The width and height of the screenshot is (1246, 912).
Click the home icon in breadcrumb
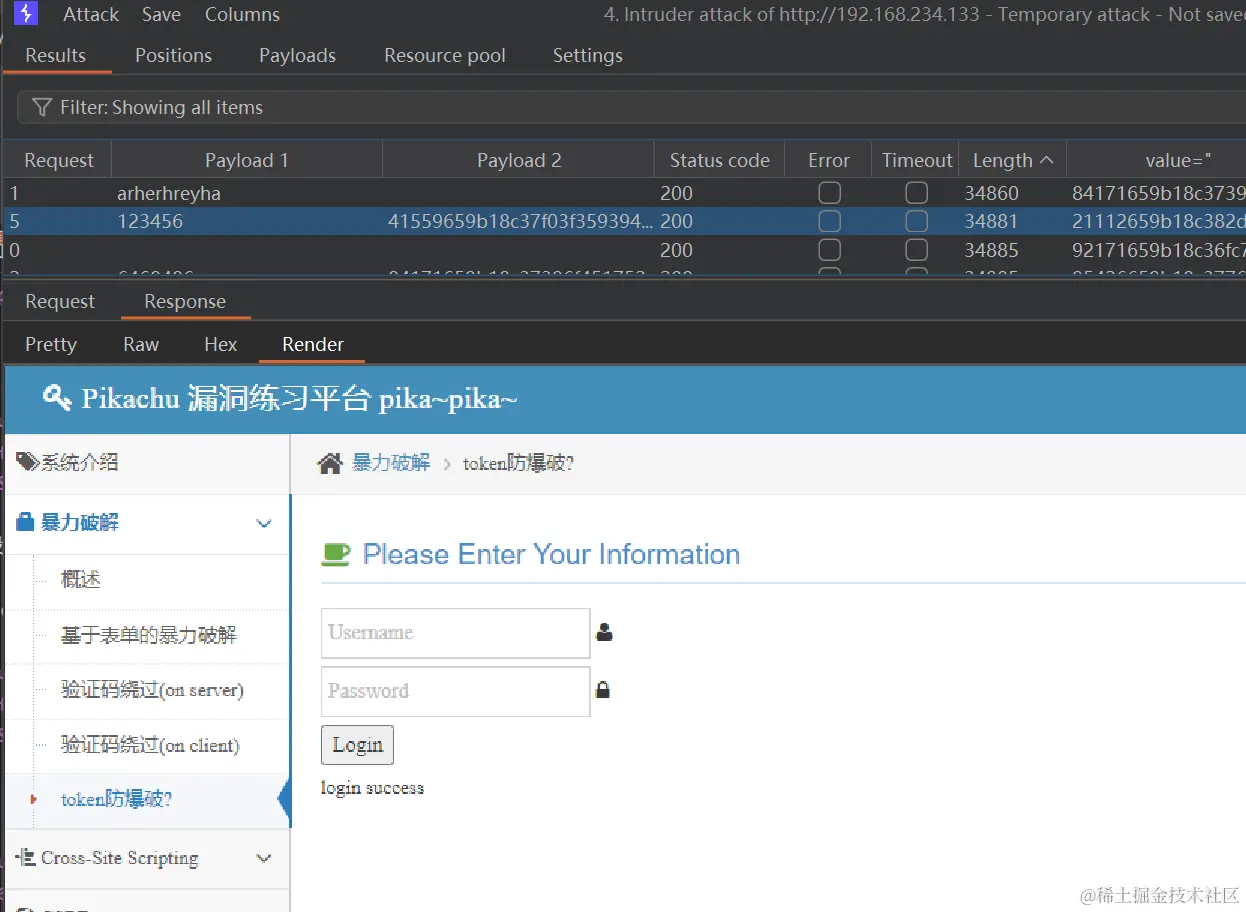pos(330,463)
